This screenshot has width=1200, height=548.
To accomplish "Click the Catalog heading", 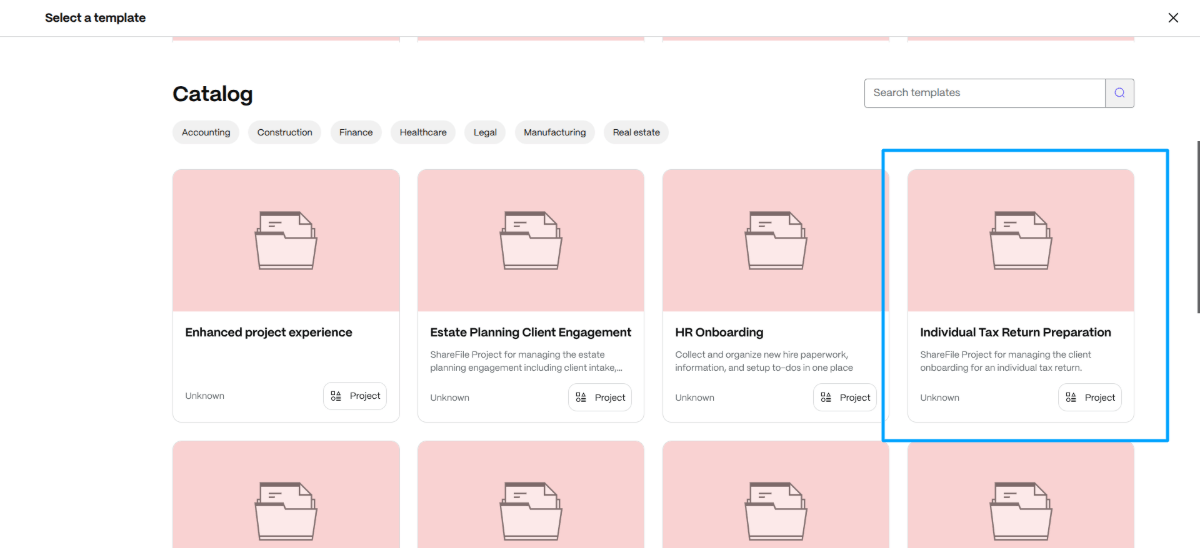I will 213,94.
